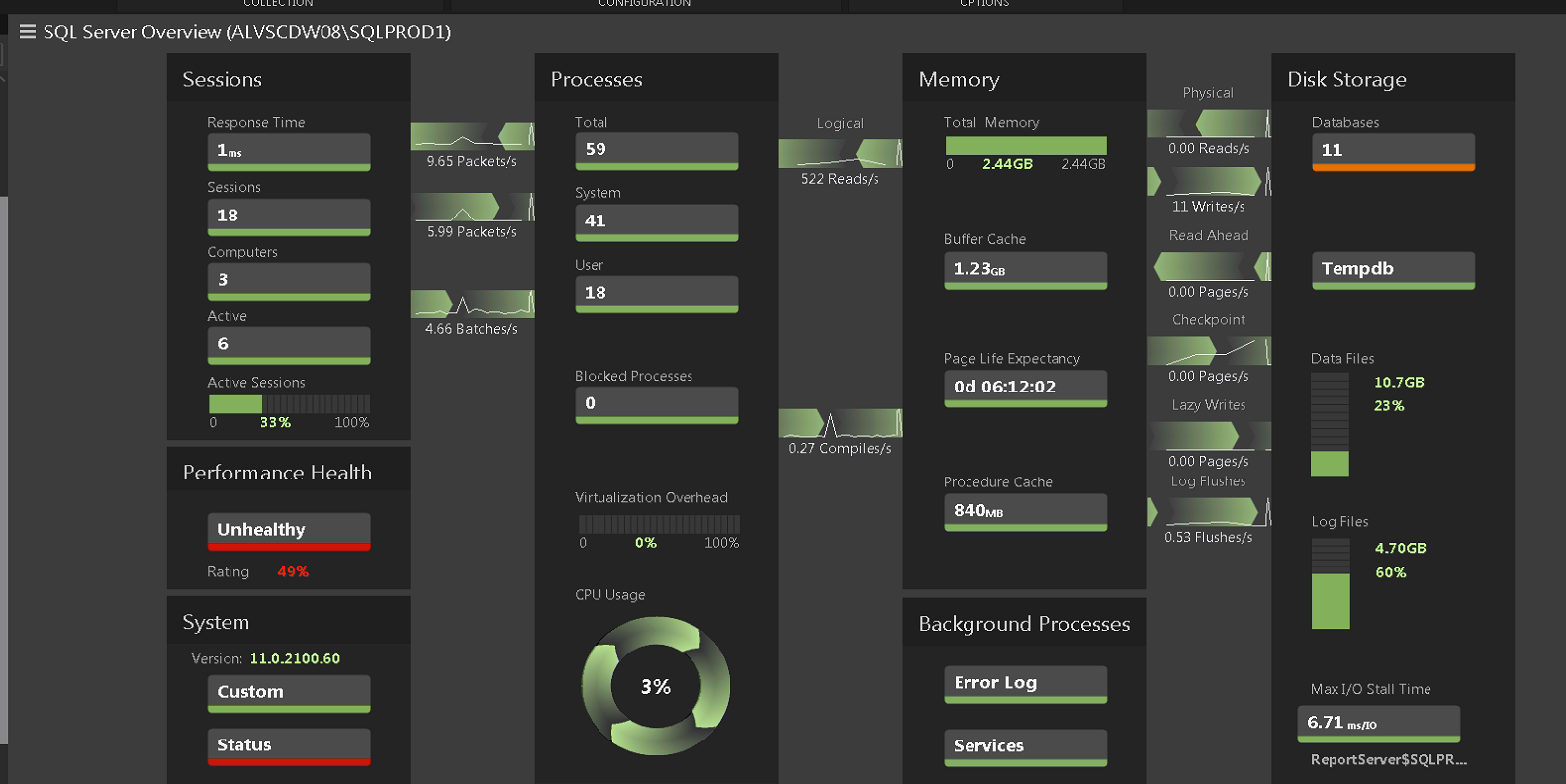Switch to the Configuration tab
Viewport: 1566px width, 784px height.
(x=645, y=4)
